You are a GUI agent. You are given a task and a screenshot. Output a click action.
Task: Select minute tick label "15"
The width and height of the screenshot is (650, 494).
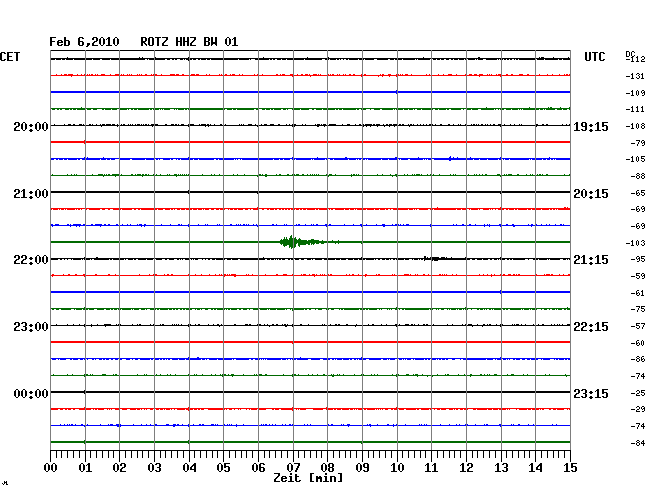(570, 468)
